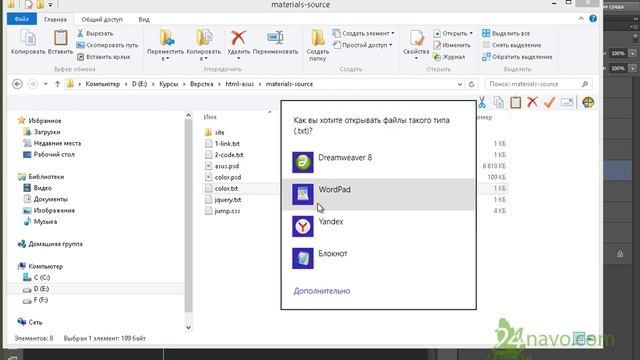
Task: Click the up one level arrow
Action: (57, 84)
